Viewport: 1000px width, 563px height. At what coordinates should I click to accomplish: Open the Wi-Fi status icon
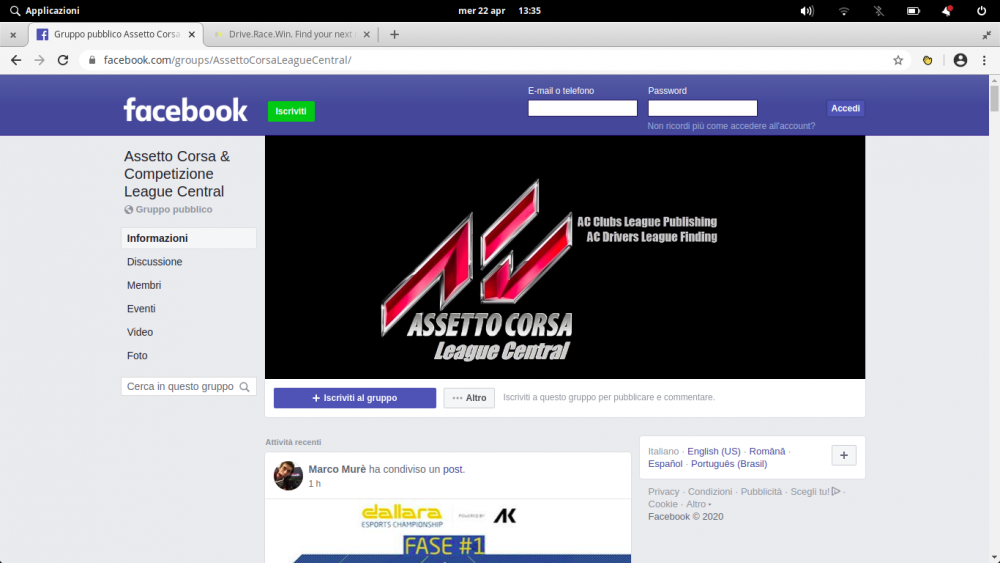tap(844, 11)
